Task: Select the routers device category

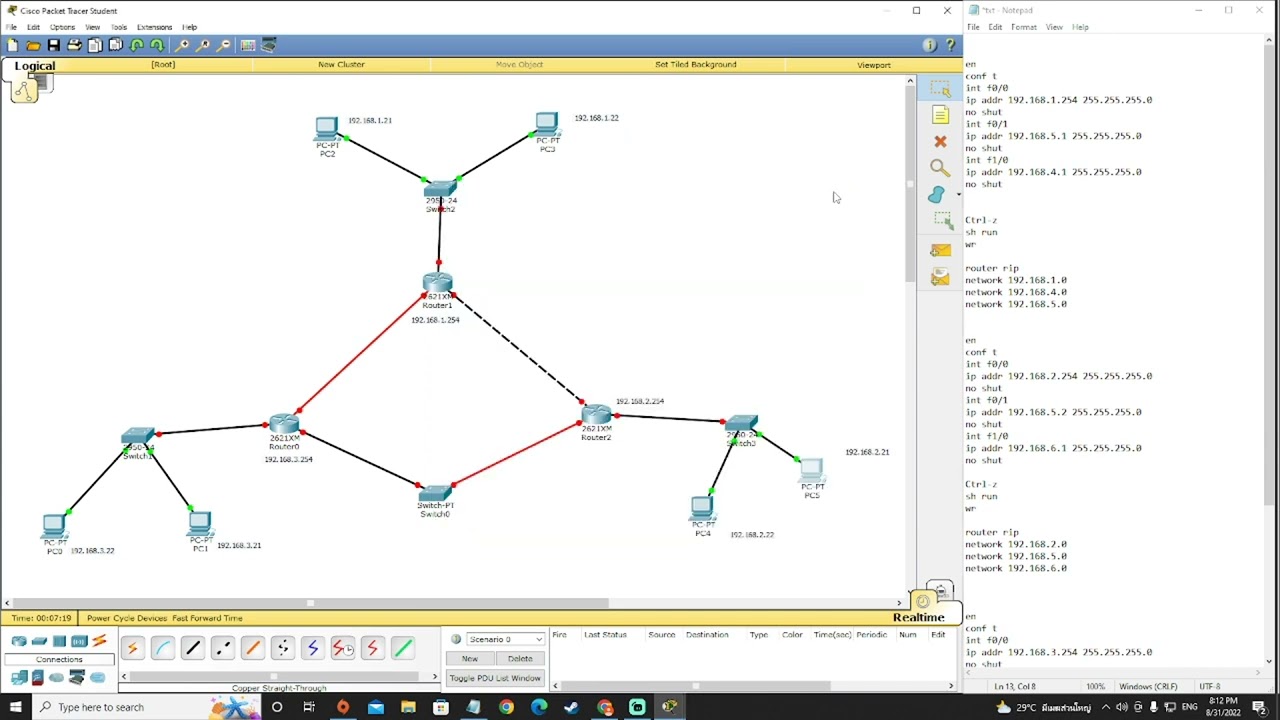Action: pyautogui.click(x=19, y=642)
